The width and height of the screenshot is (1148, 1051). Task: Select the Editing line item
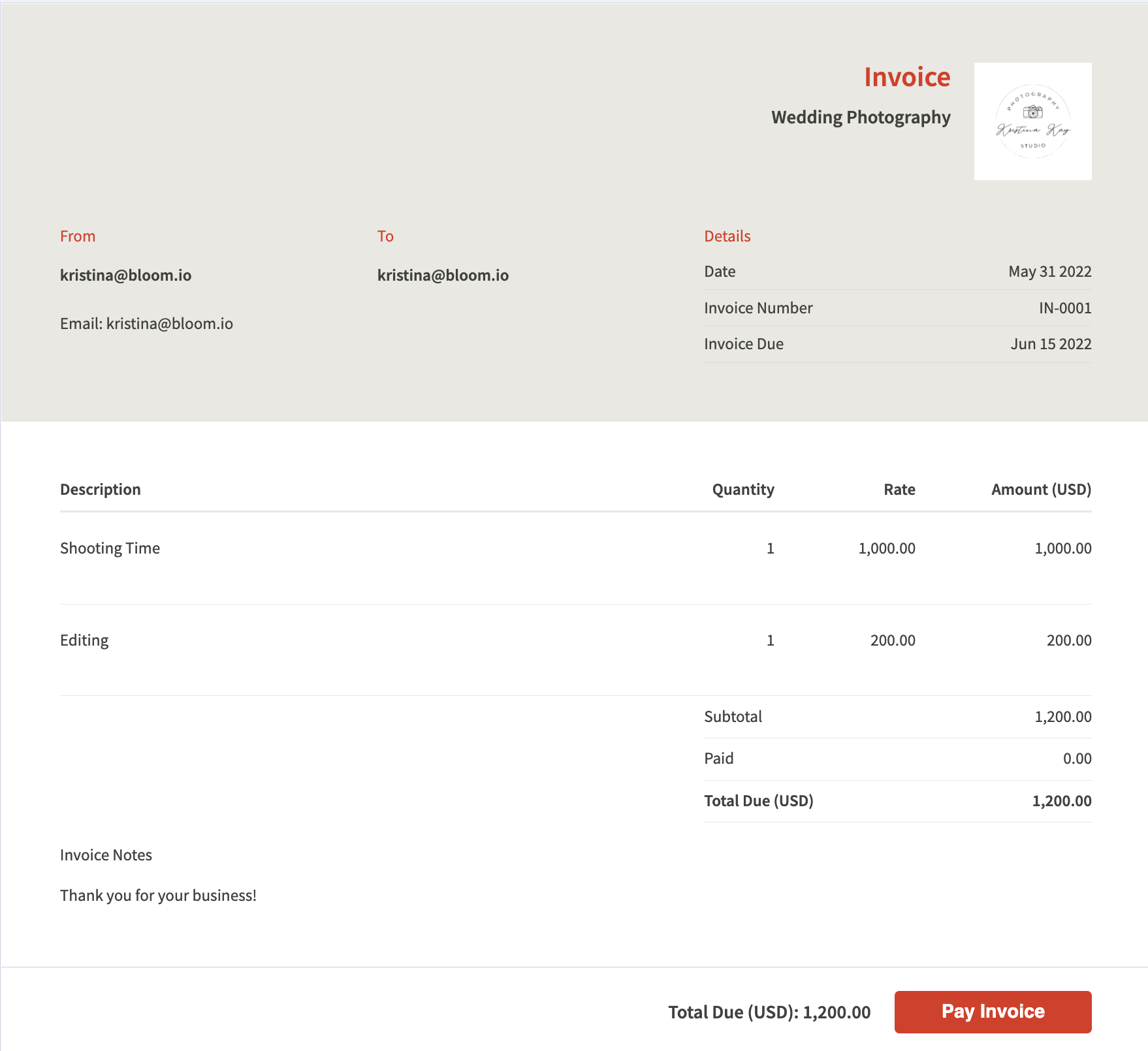84,640
